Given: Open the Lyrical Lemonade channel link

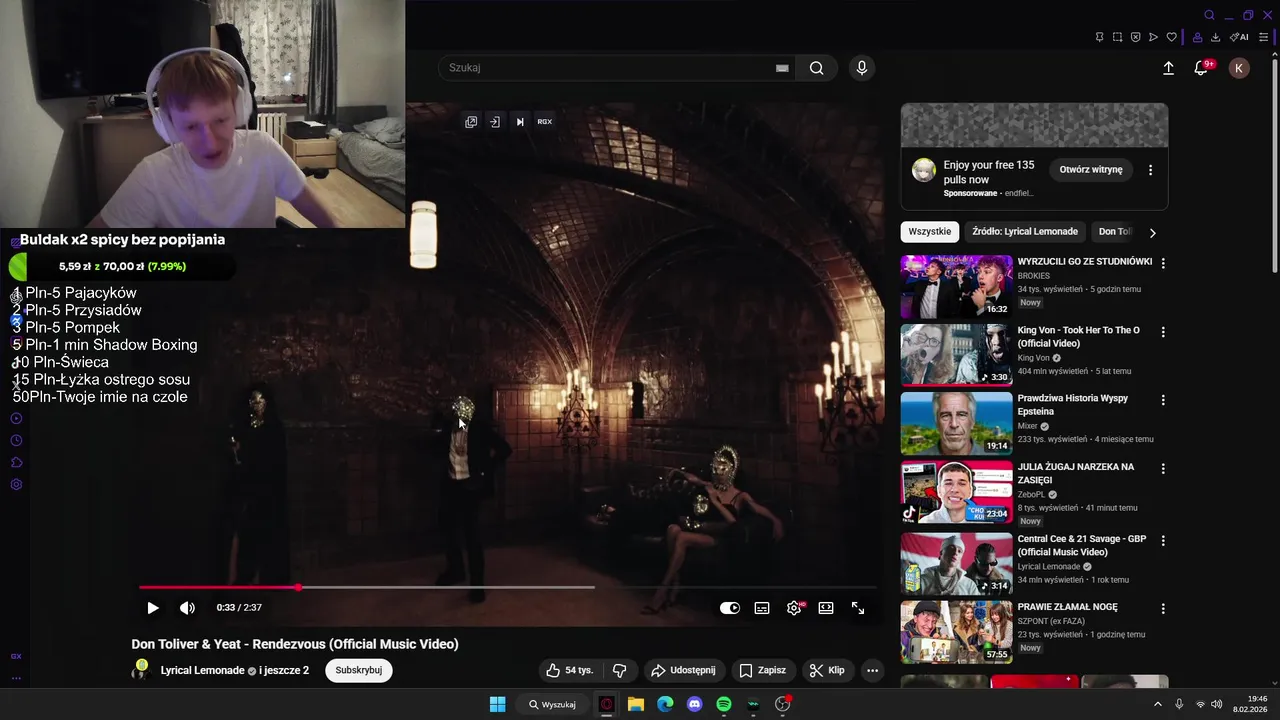Looking at the screenshot, I should [202, 670].
